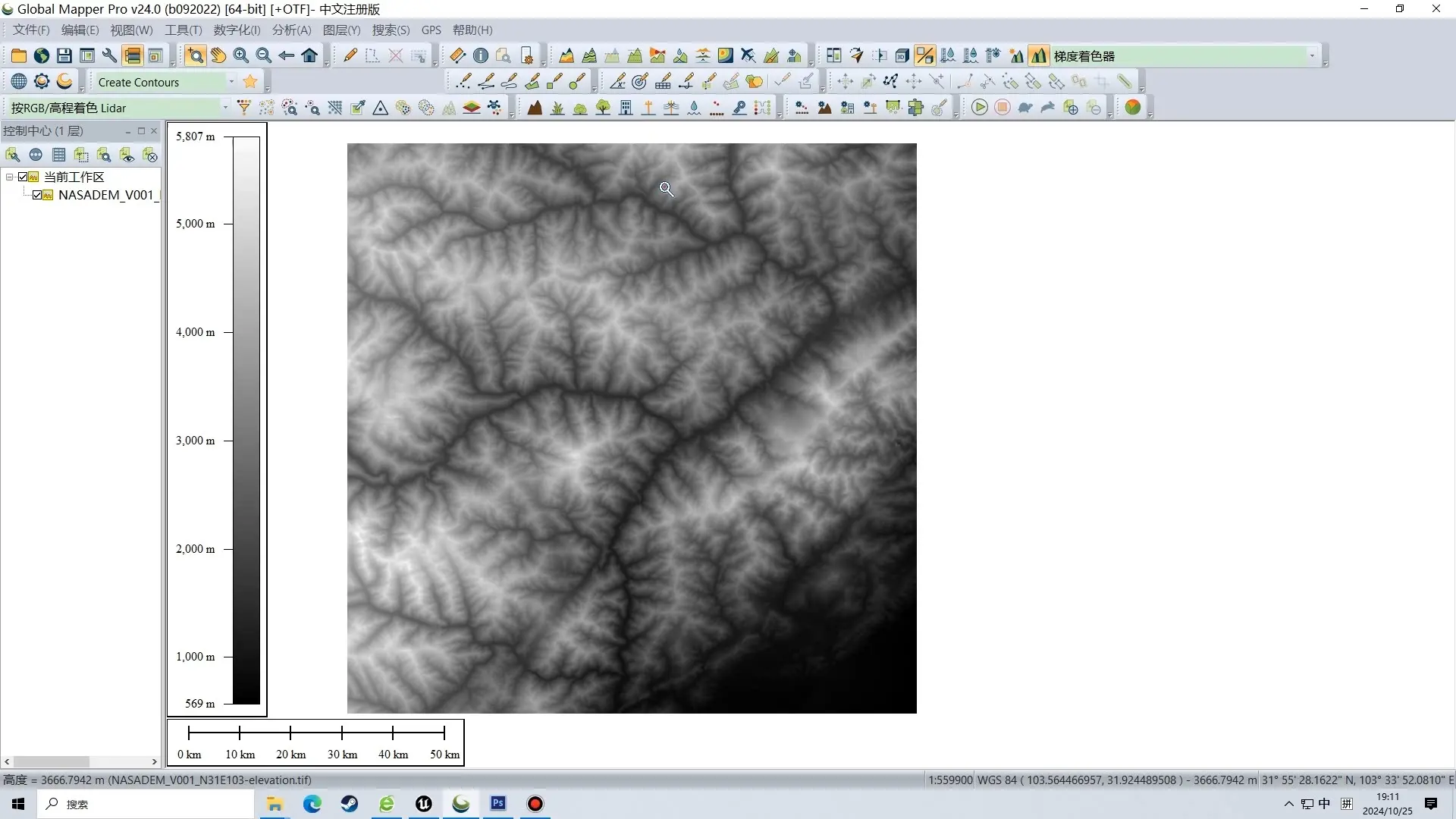Image resolution: width=1456 pixels, height=819 pixels.
Task: Open the 3D viewer cube icon
Action: [x=902, y=55]
